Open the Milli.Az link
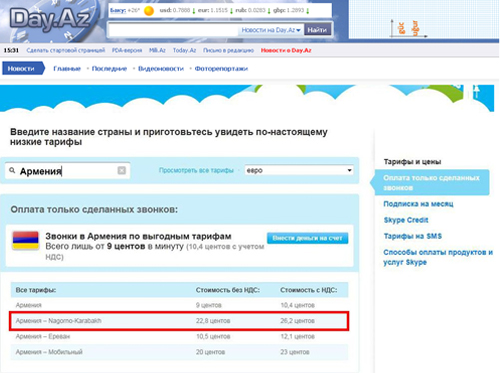The image size is (500, 373). [x=157, y=50]
